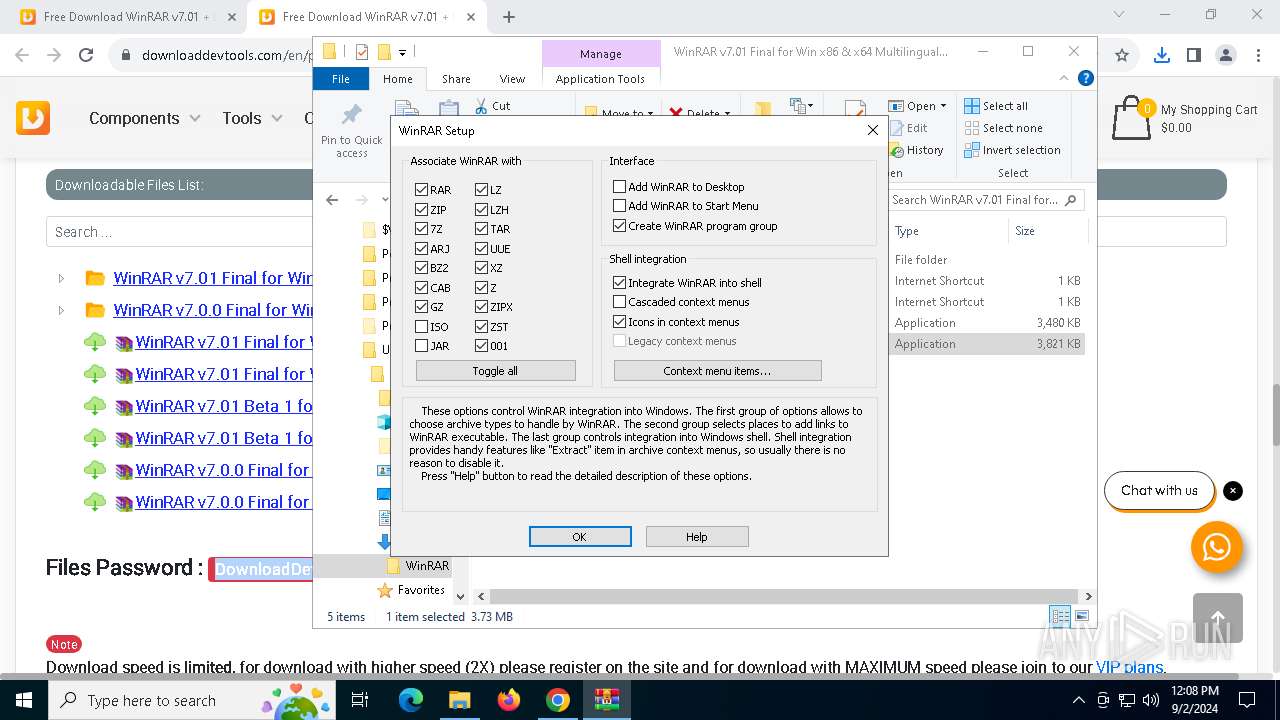1280x720 pixels.
Task: Expand the WinRAR v7.01 Final folder
Action: coord(61,279)
